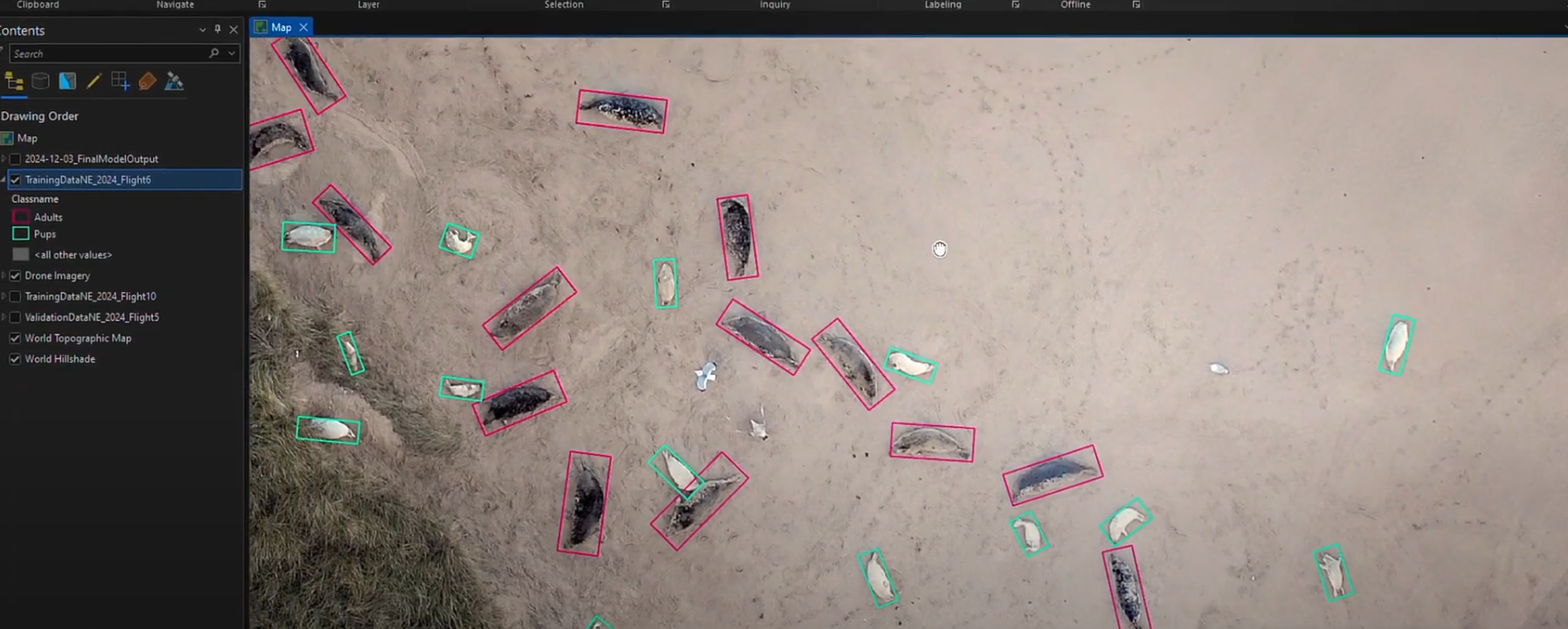Screen dimensions: 1568x629
Task: Select List By Snapping icon
Action: (x=121, y=81)
